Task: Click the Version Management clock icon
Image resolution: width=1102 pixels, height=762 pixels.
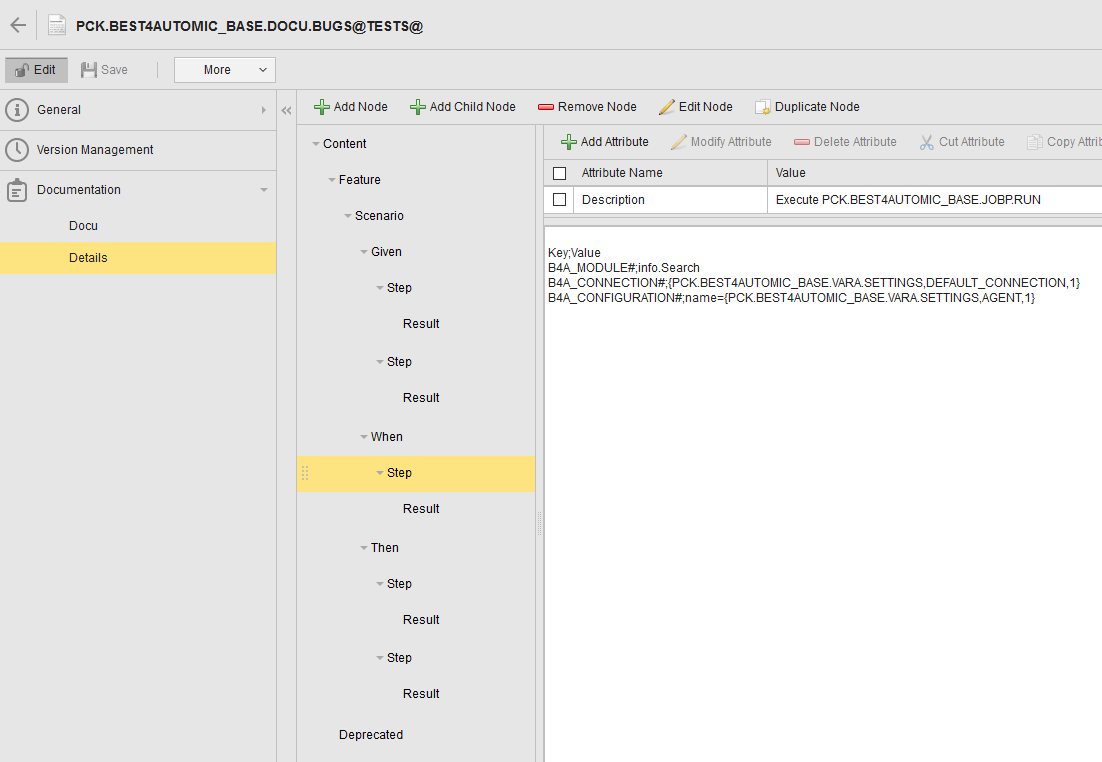Action: pos(17,150)
